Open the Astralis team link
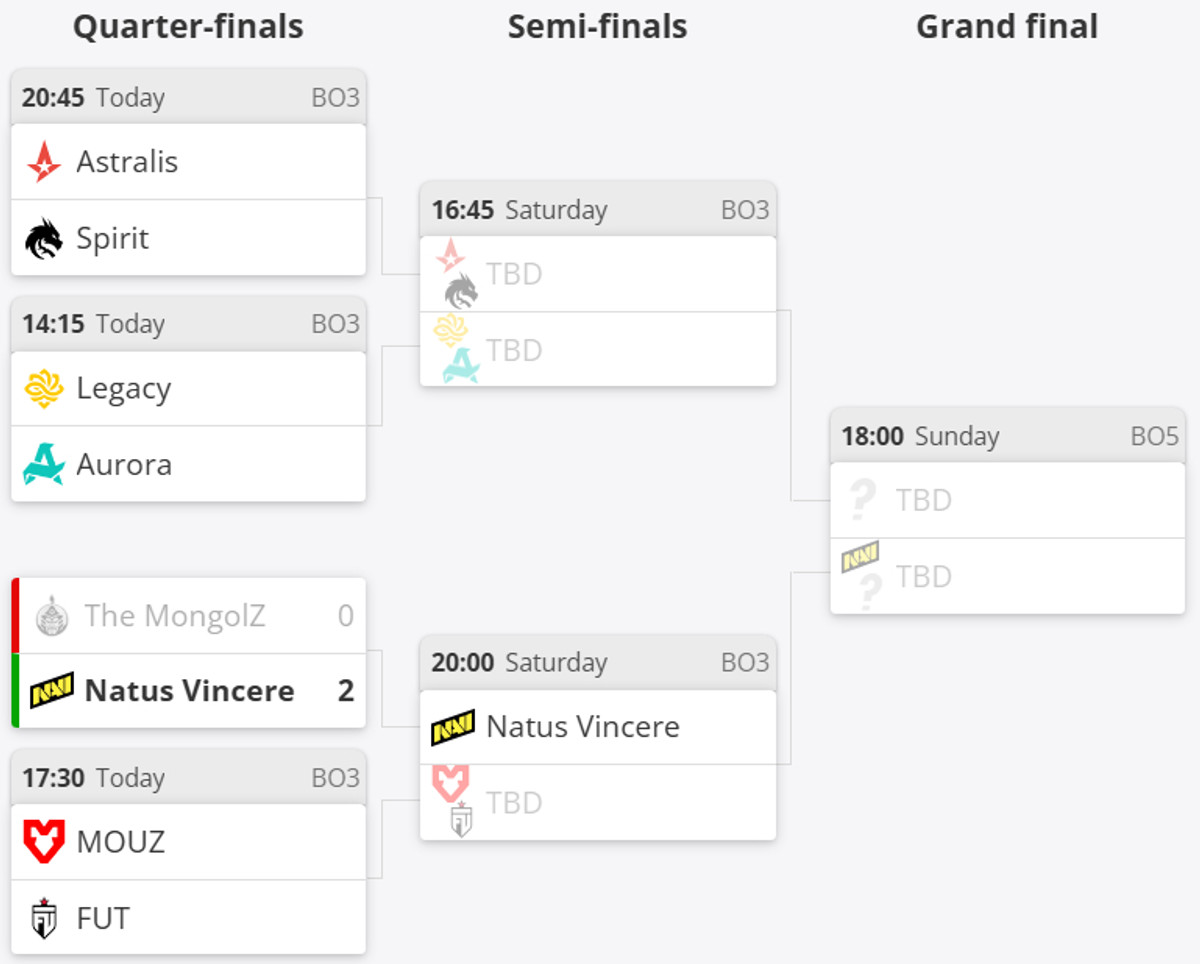This screenshot has height=964, width=1200. [127, 162]
